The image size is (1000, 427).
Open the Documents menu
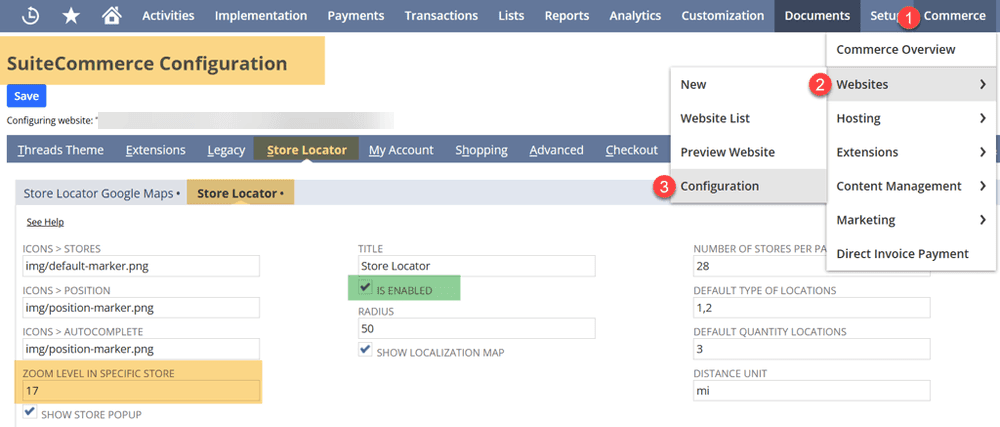point(818,16)
